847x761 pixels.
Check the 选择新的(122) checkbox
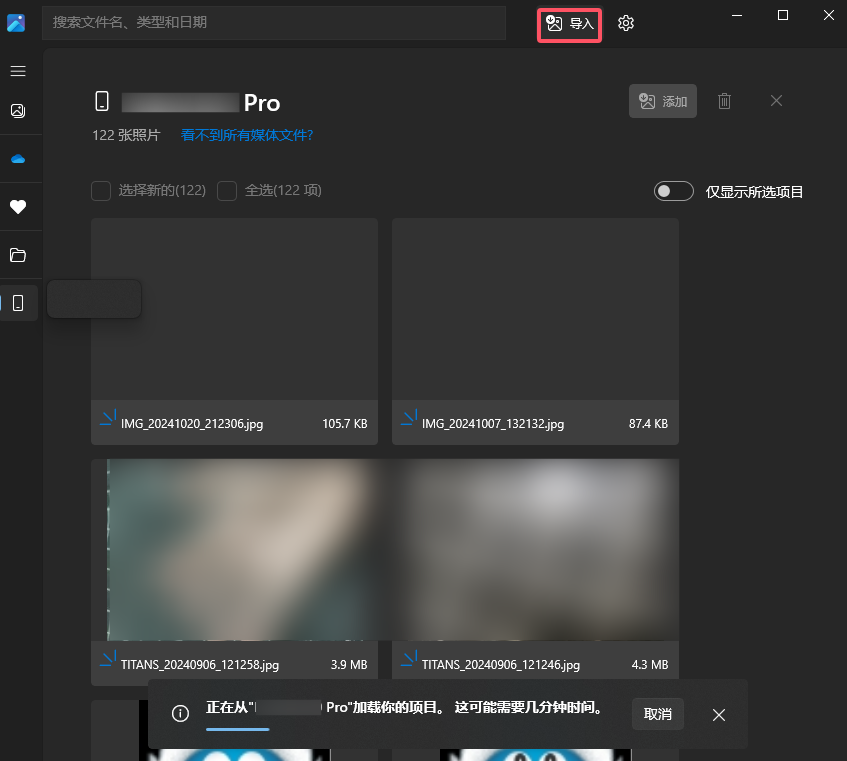click(101, 191)
